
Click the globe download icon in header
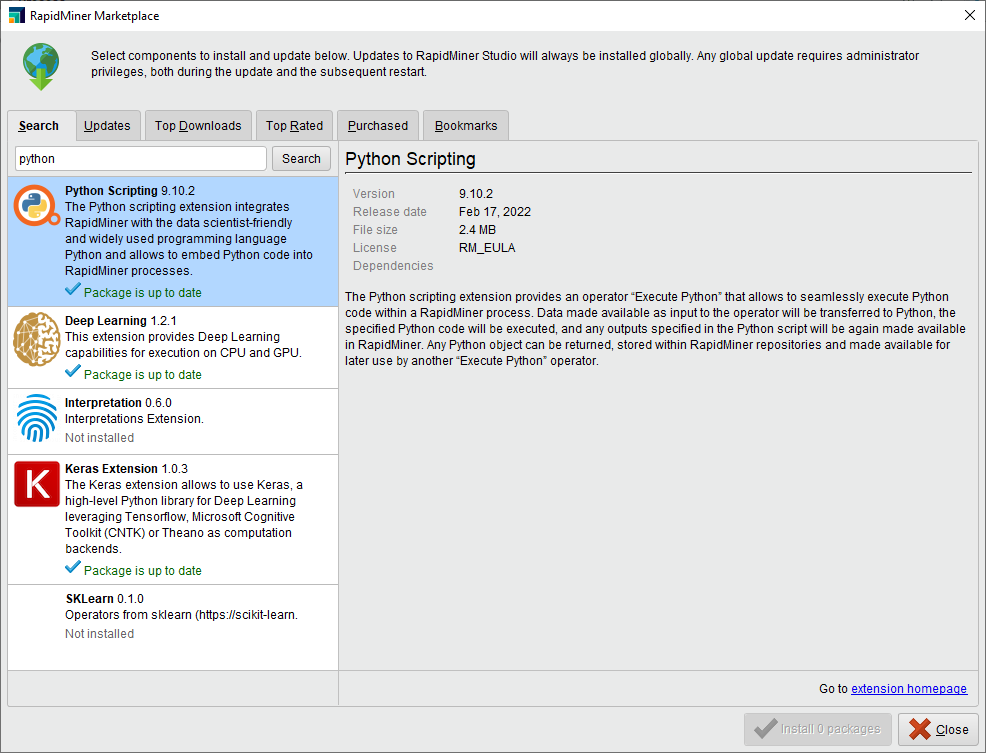coord(41,67)
